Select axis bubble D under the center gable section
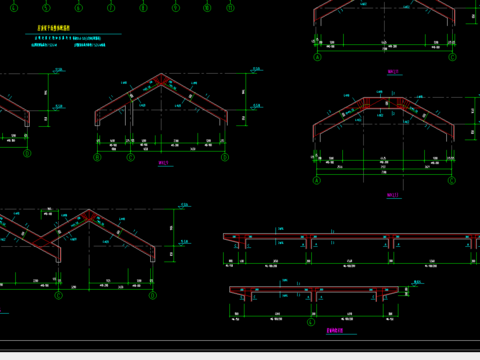Viewport: 480px width, 360px height. point(225,157)
